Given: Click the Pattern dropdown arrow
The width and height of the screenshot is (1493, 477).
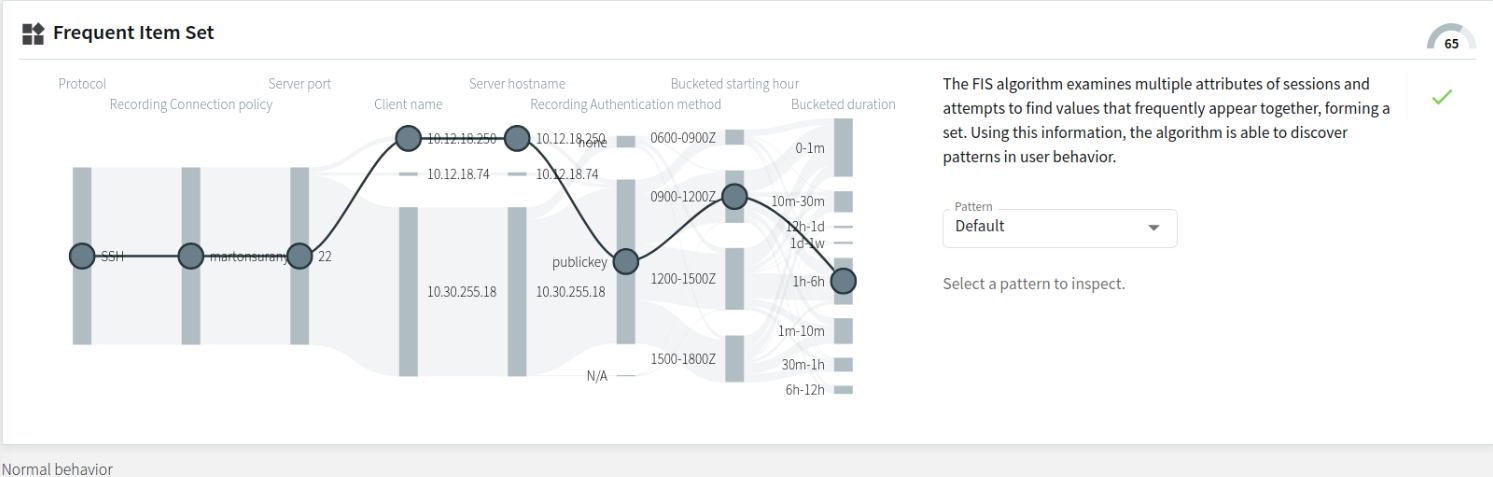Looking at the screenshot, I should [1154, 227].
